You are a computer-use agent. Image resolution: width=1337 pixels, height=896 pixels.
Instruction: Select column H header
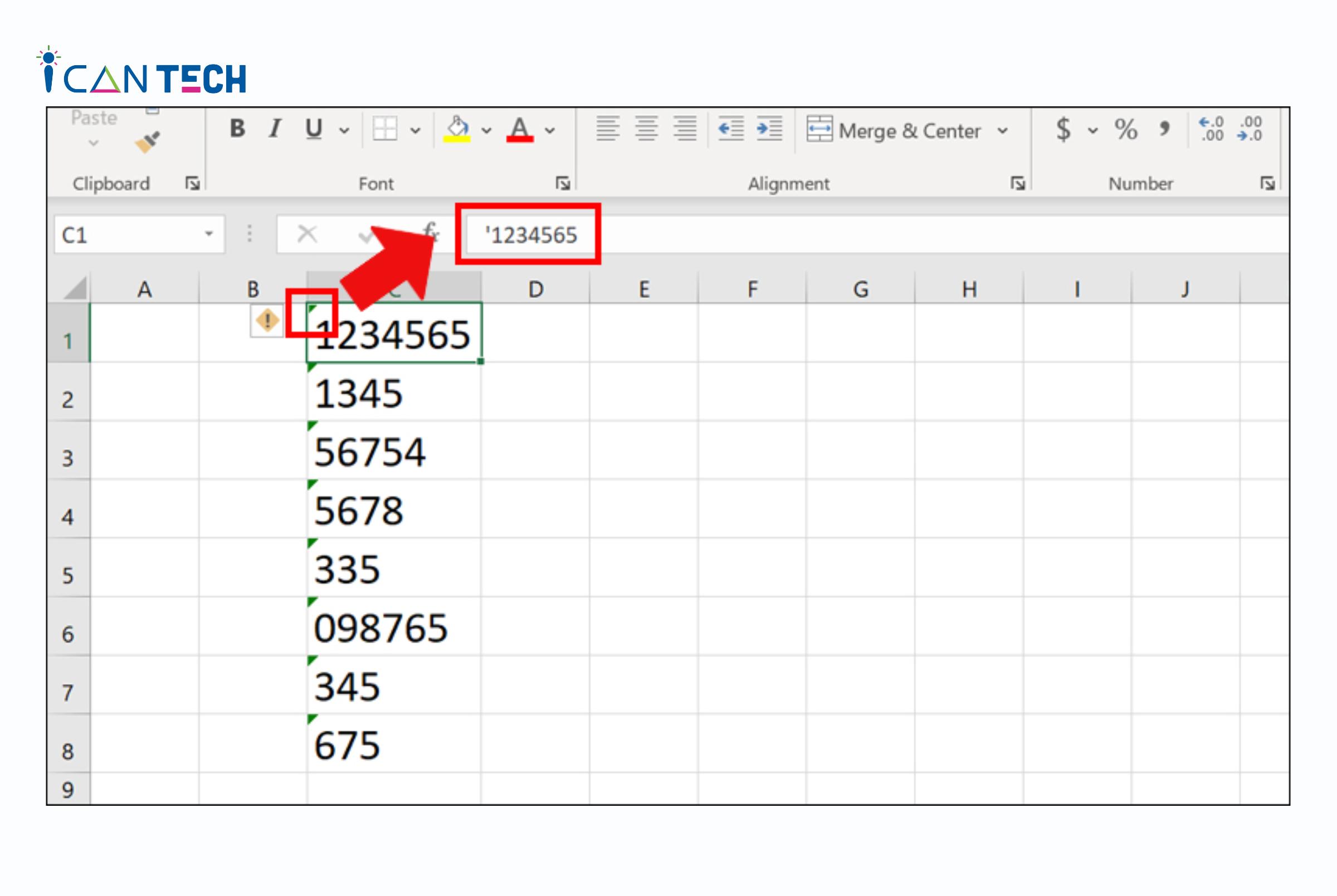click(969, 288)
